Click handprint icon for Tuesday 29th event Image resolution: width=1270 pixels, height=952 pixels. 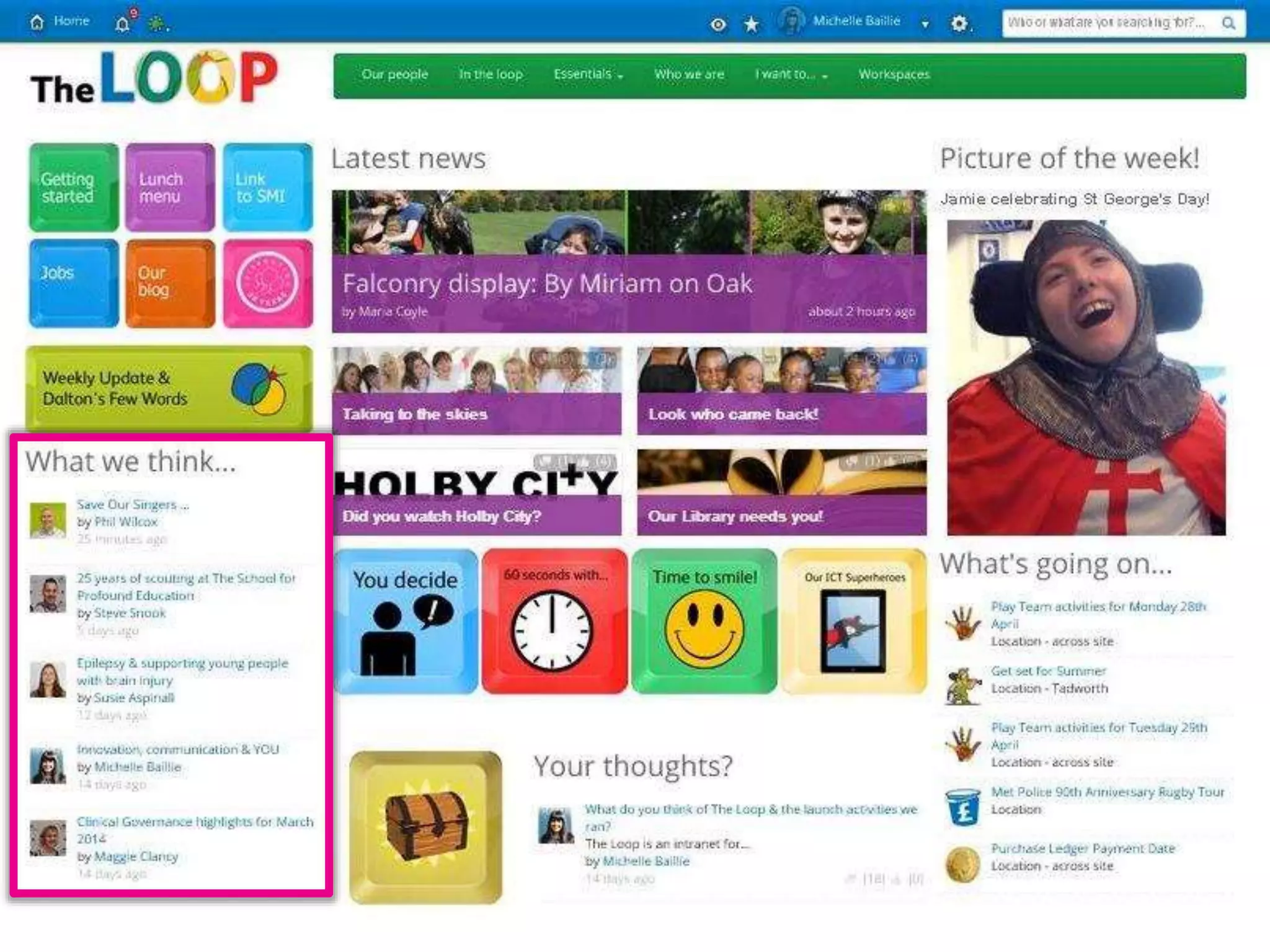pyautogui.click(x=962, y=743)
